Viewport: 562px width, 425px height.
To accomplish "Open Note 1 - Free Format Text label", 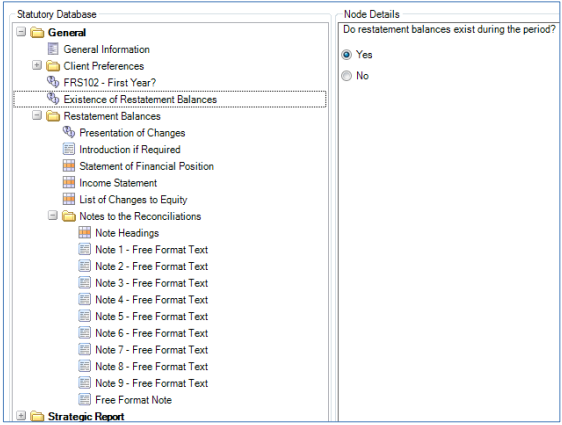I will (x=152, y=250).
